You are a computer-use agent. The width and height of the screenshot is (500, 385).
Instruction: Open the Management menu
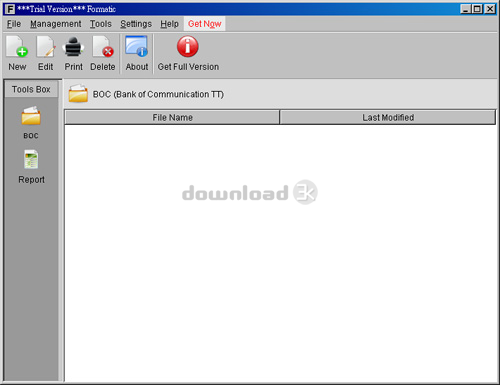[x=56, y=24]
